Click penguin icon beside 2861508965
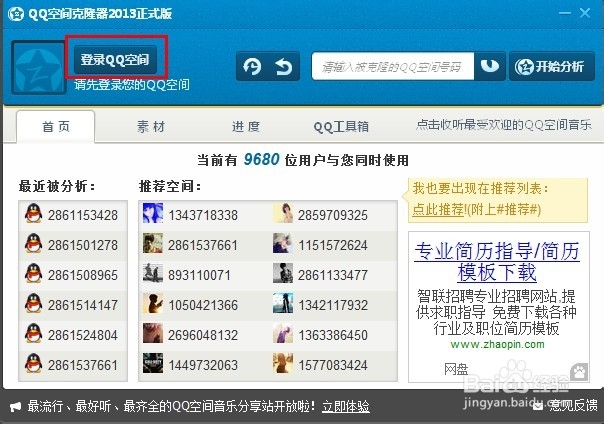 tap(34, 273)
